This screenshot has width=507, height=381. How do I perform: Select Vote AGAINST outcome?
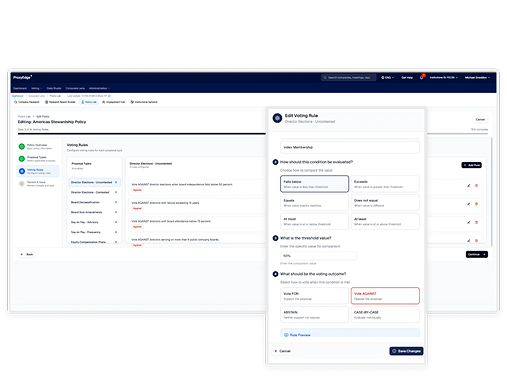click(385, 296)
